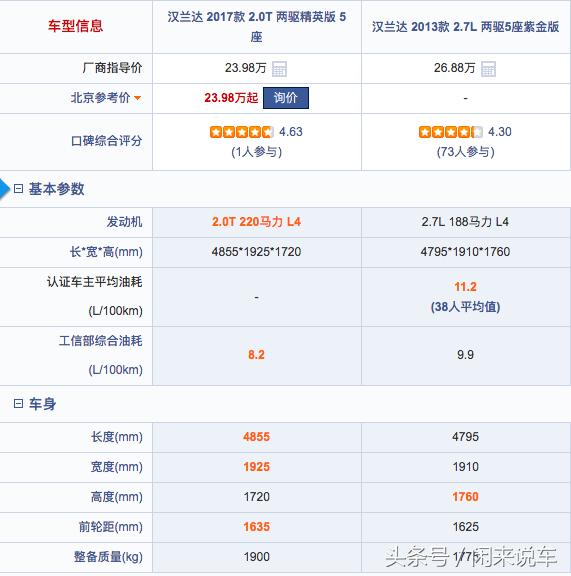Click the 1635 front track value
Image resolution: width=571 pixels, height=576 pixels.
point(256,527)
